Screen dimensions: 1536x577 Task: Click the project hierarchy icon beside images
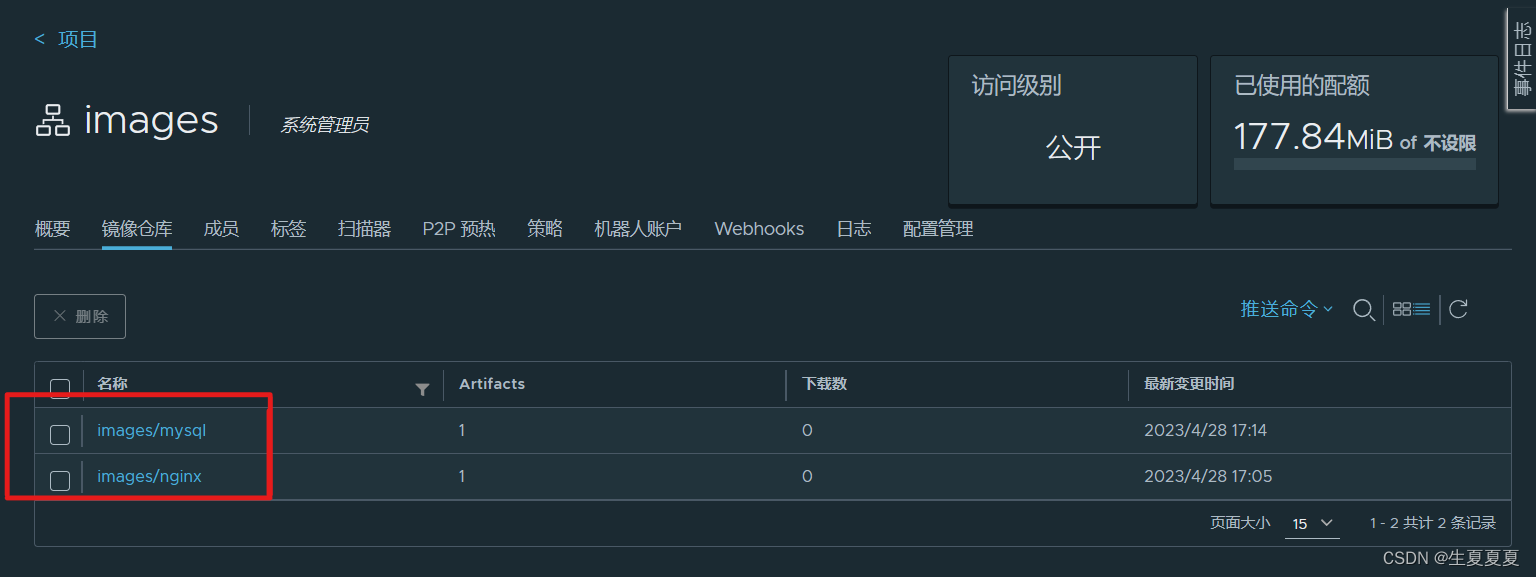[x=53, y=119]
